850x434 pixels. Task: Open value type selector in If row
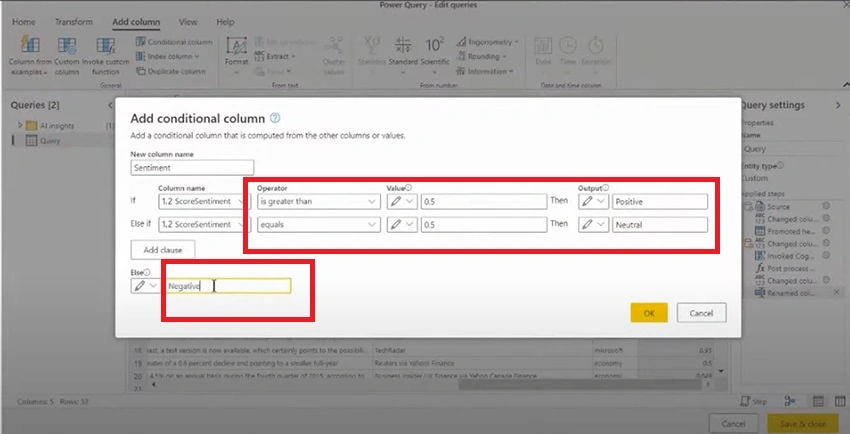click(x=402, y=202)
